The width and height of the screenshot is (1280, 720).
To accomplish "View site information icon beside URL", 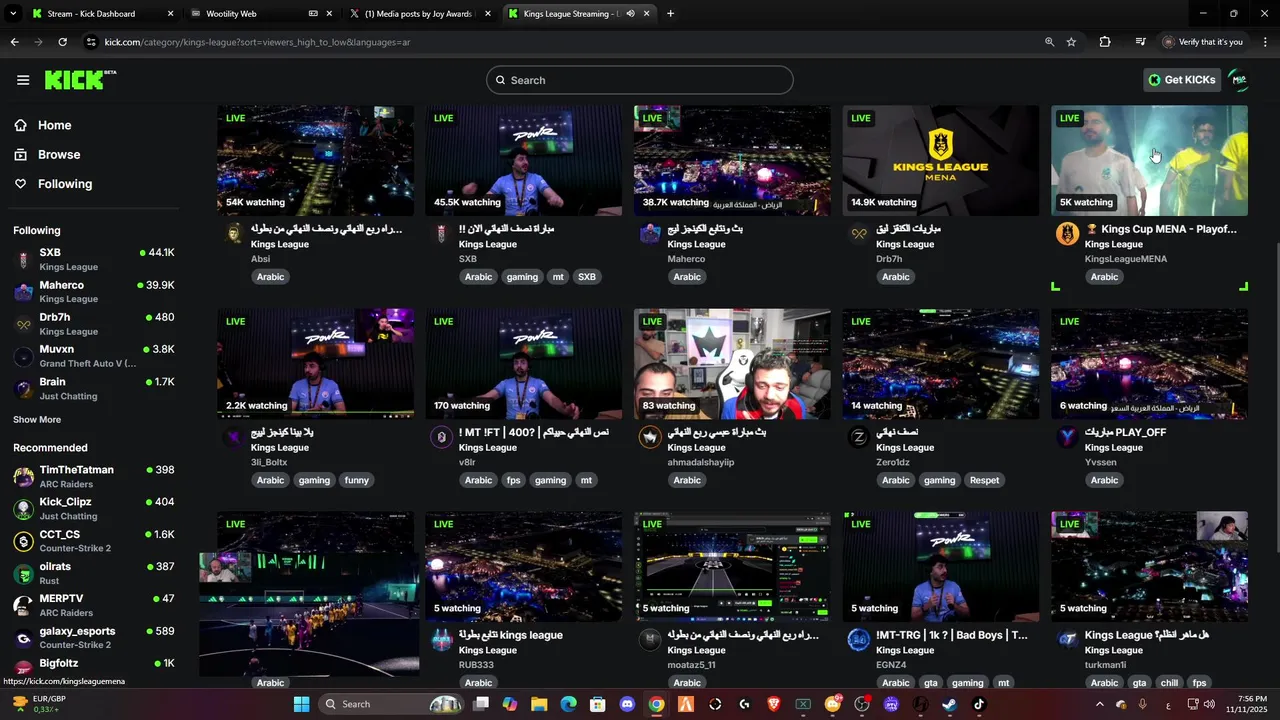I will pos(92,42).
